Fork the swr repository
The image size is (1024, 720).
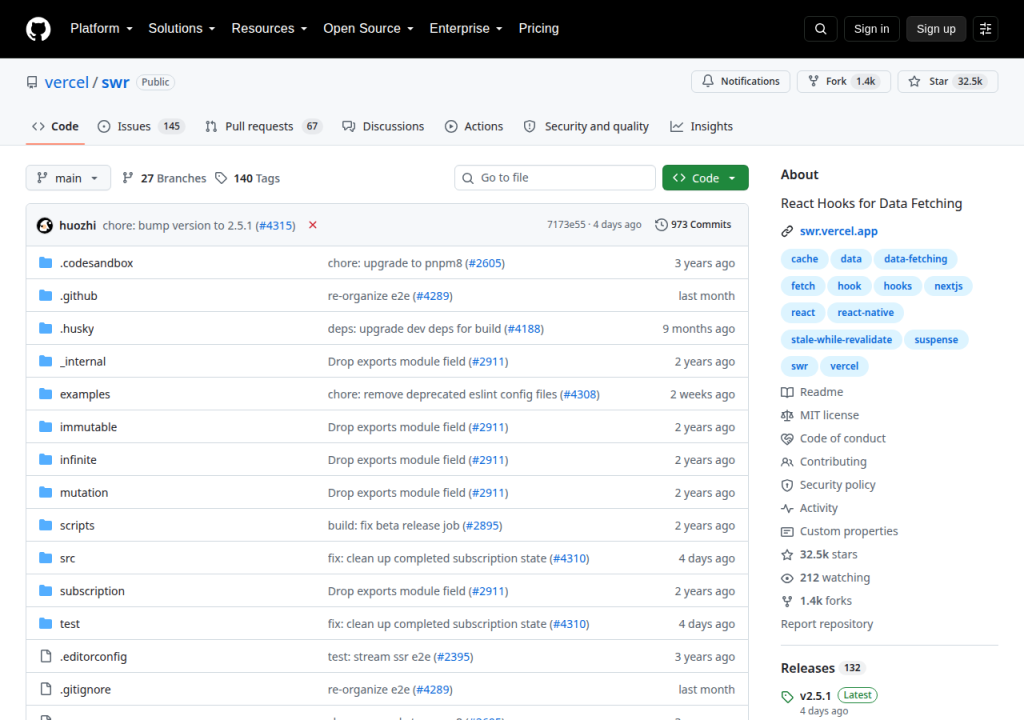click(843, 81)
